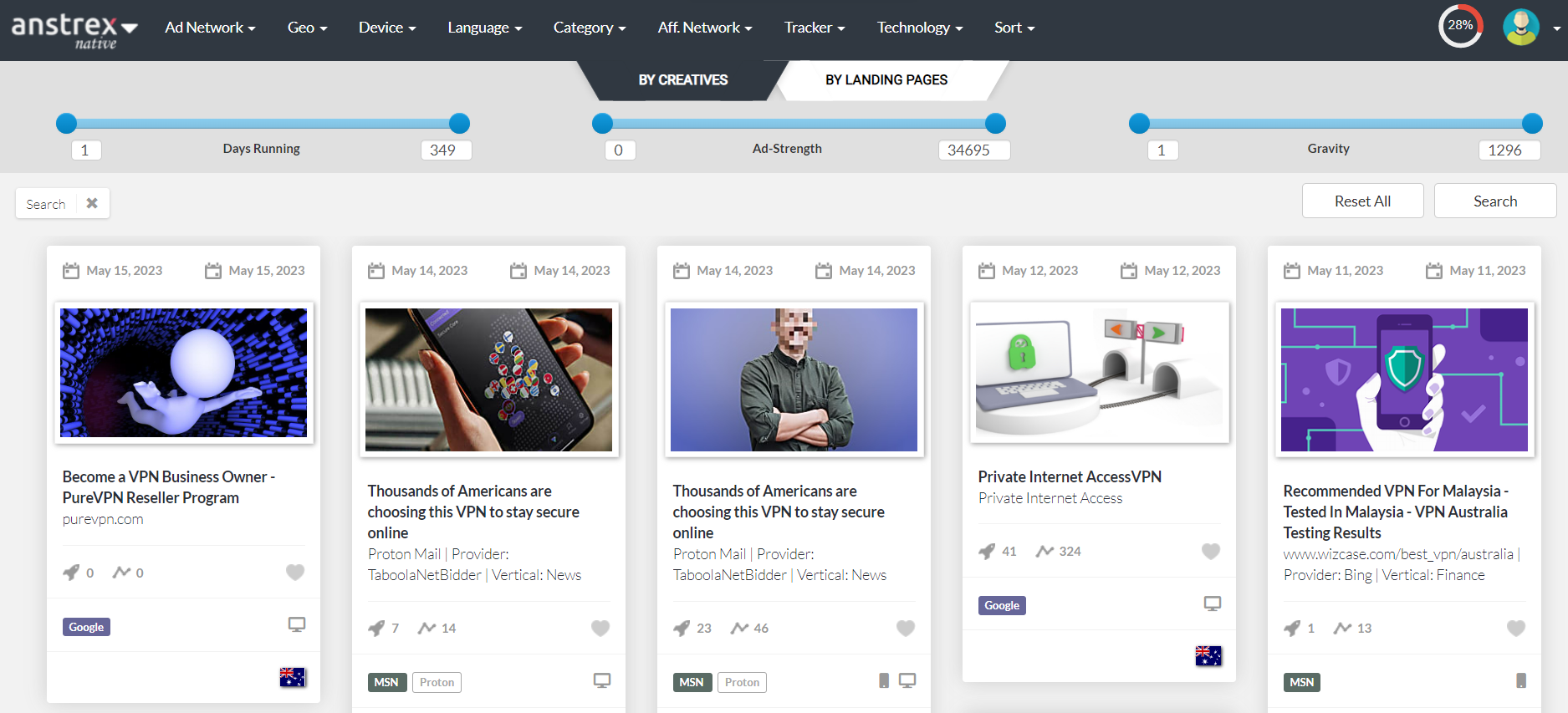1568x713 pixels.
Task: Click the Search text input field
Action: tap(46, 204)
